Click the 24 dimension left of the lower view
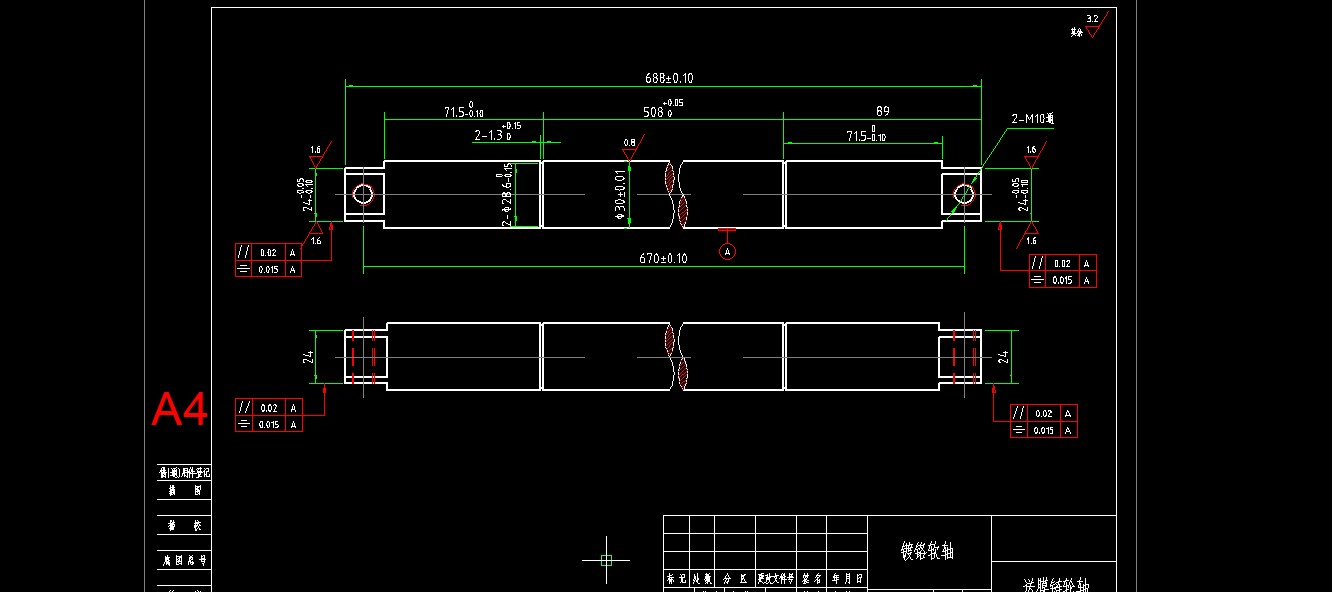The image size is (1332, 592). click(x=309, y=355)
